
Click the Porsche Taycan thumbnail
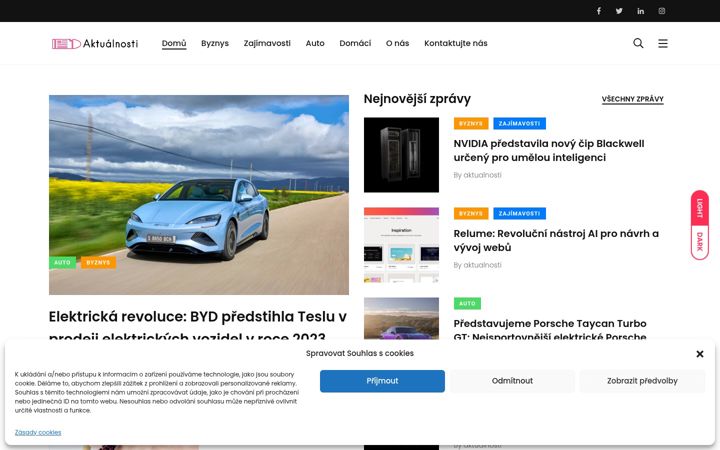[401, 319]
